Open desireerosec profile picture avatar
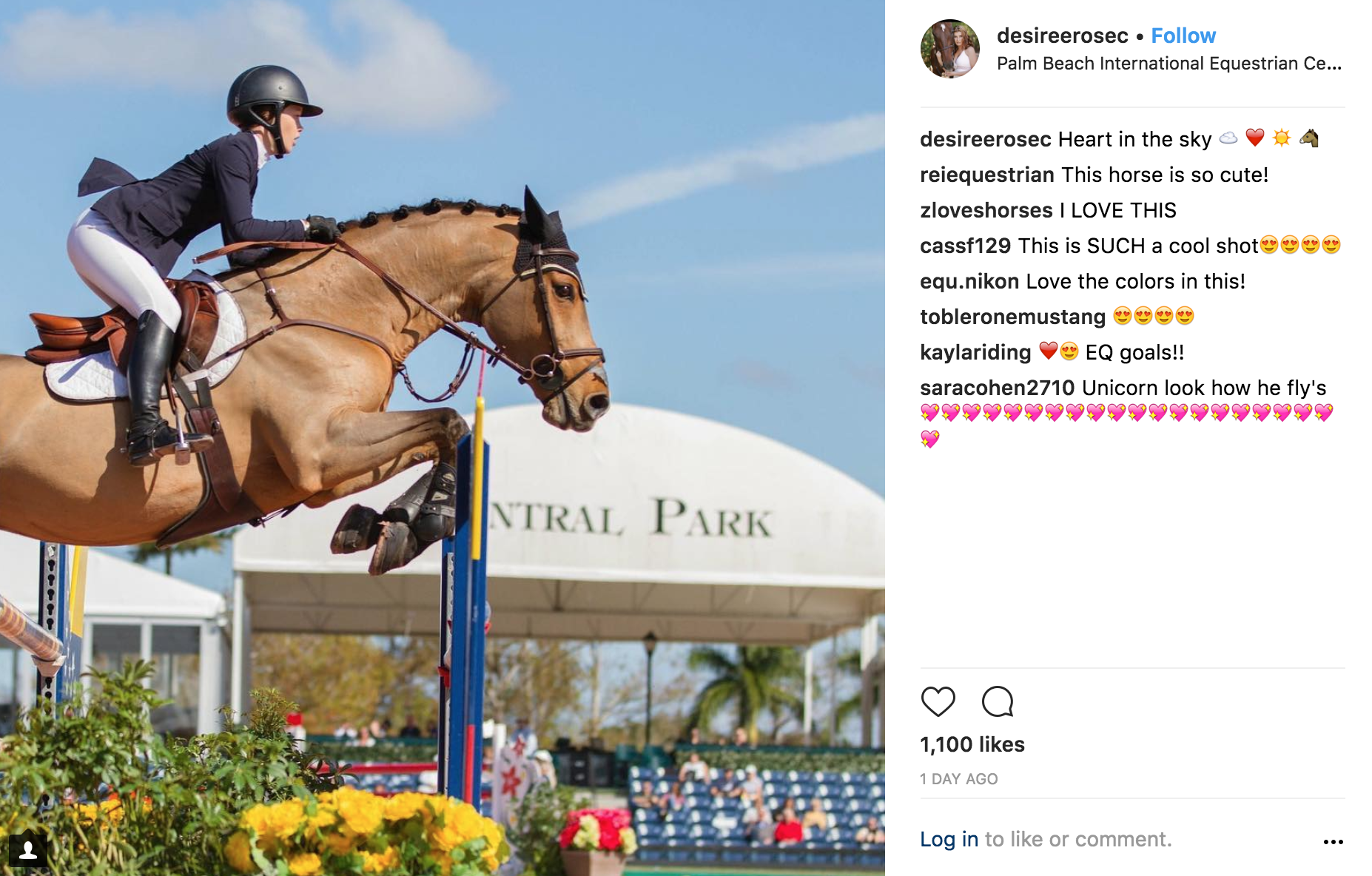 pyautogui.click(x=950, y=49)
